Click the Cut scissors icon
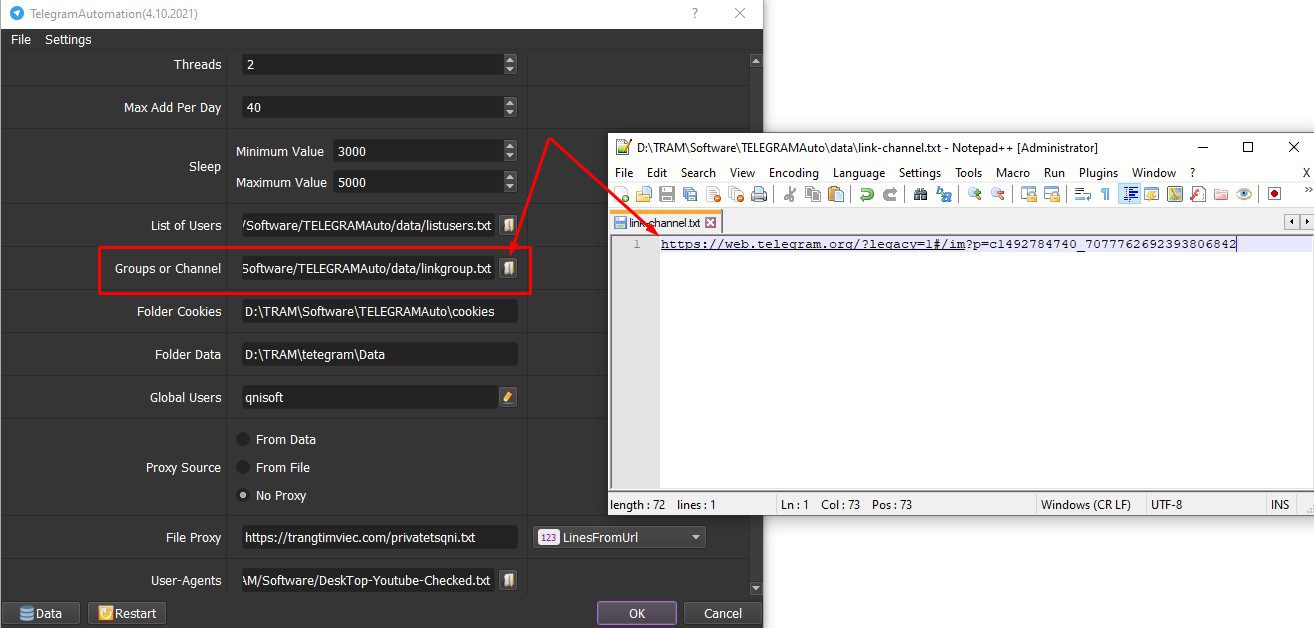This screenshot has height=628, width=1314. [790, 194]
